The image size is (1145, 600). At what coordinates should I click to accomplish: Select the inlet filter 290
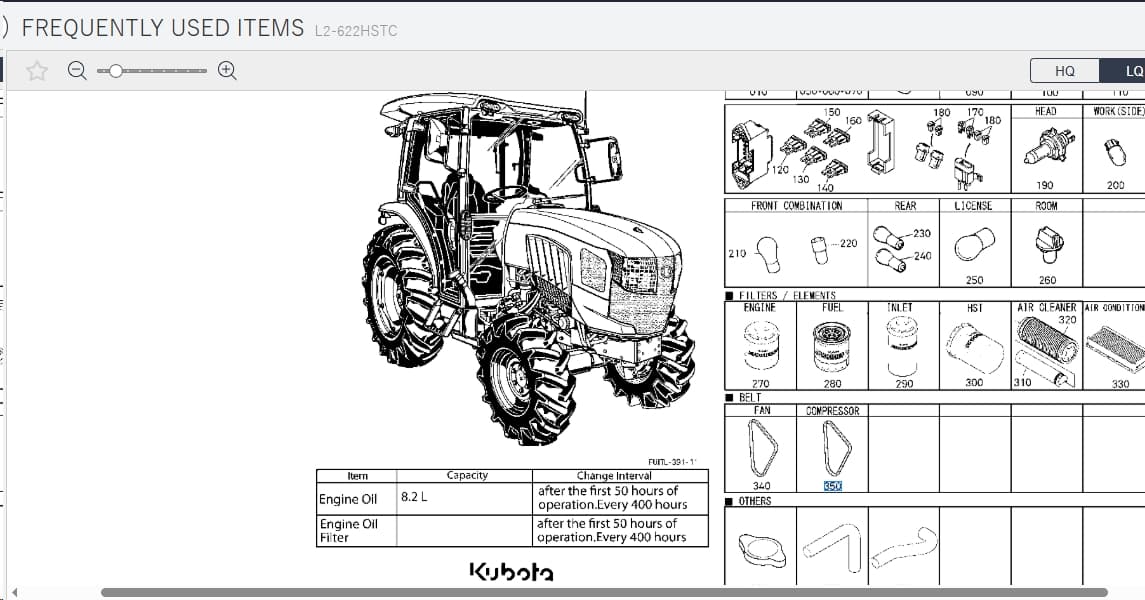pyautogui.click(x=902, y=346)
